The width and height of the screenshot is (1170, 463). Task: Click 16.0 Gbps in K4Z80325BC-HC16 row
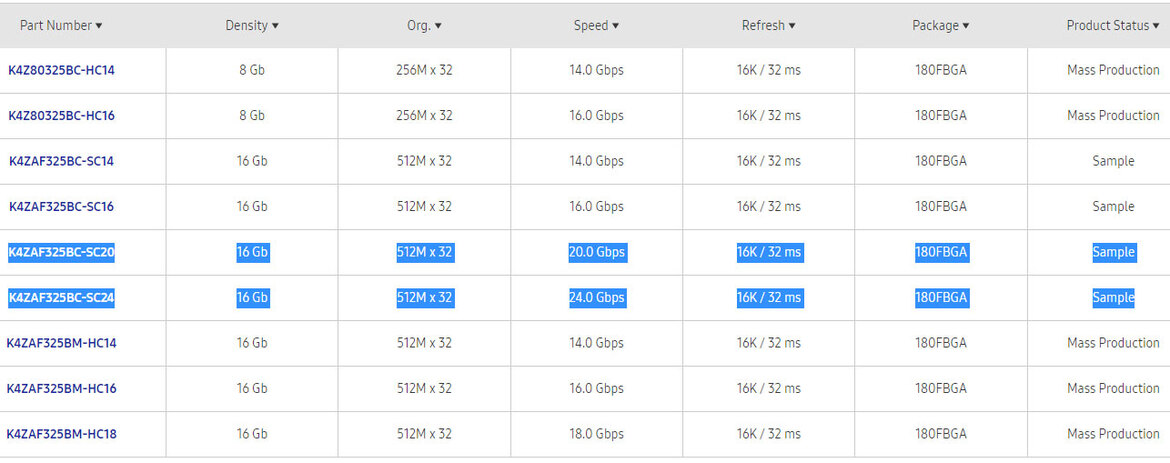pos(596,116)
